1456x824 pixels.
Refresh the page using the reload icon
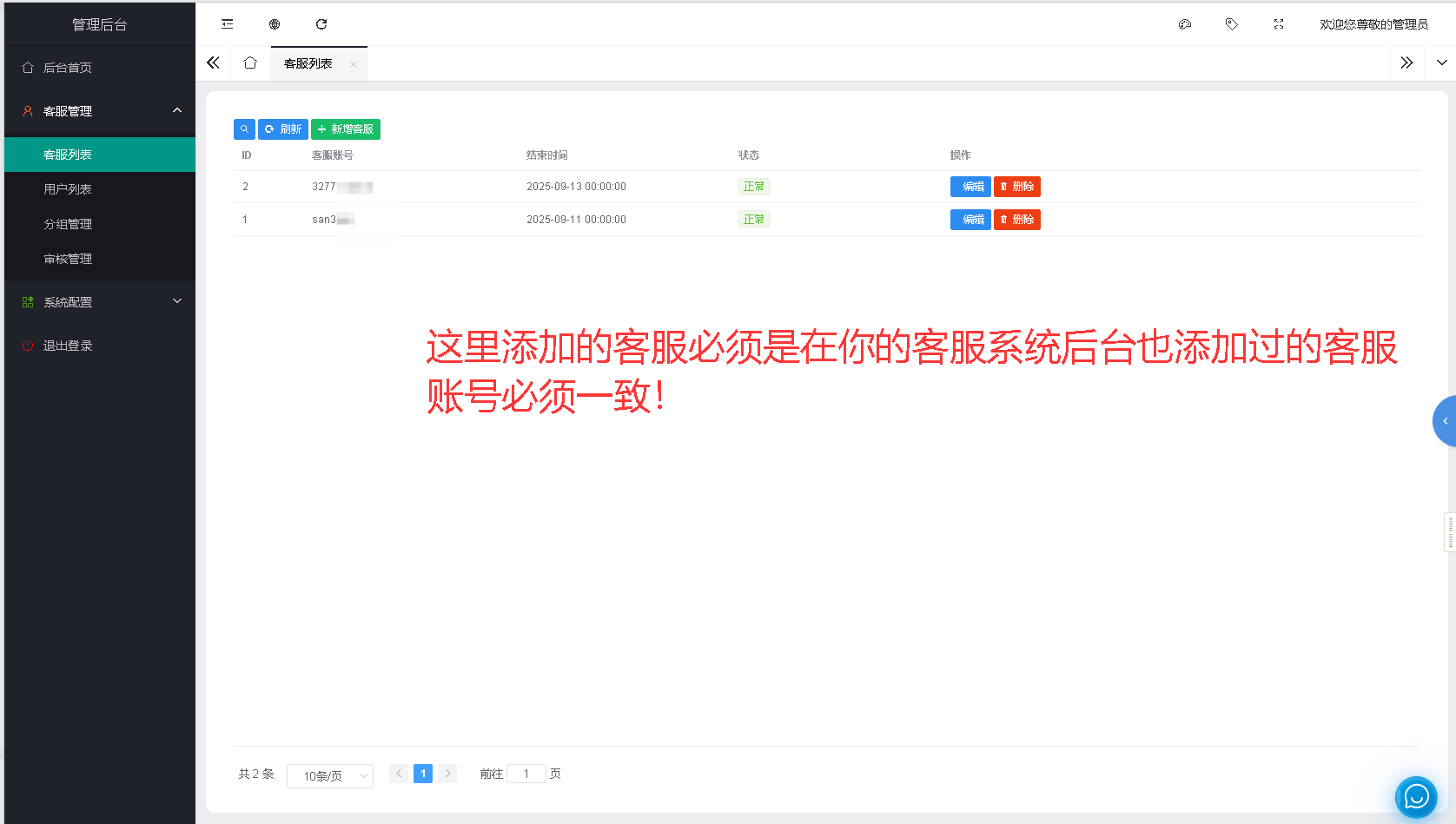pyautogui.click(x=321, y=23)
